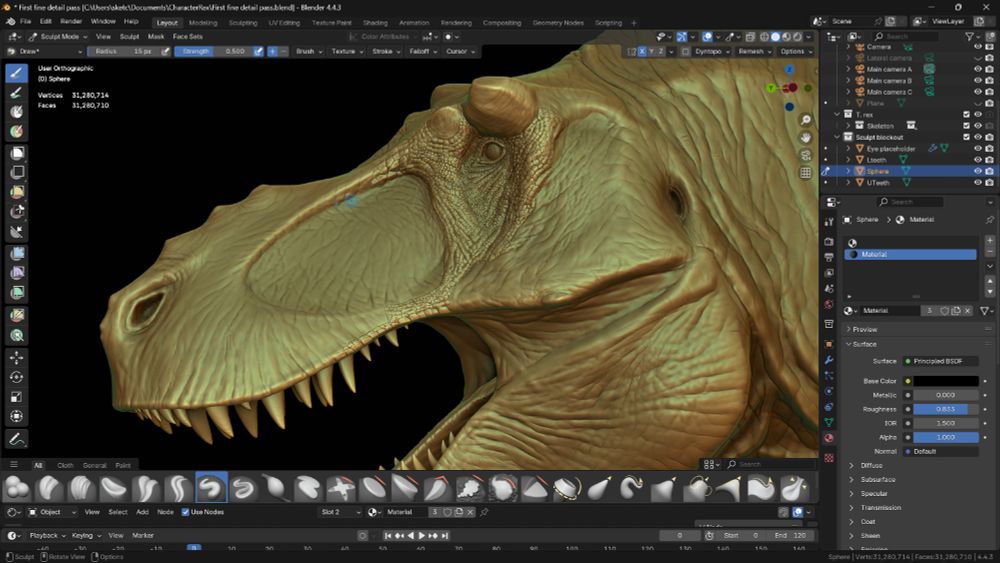Set brush direction to Add (plus)
This screenshot has width=1000, height=563.
pos(272,52)
